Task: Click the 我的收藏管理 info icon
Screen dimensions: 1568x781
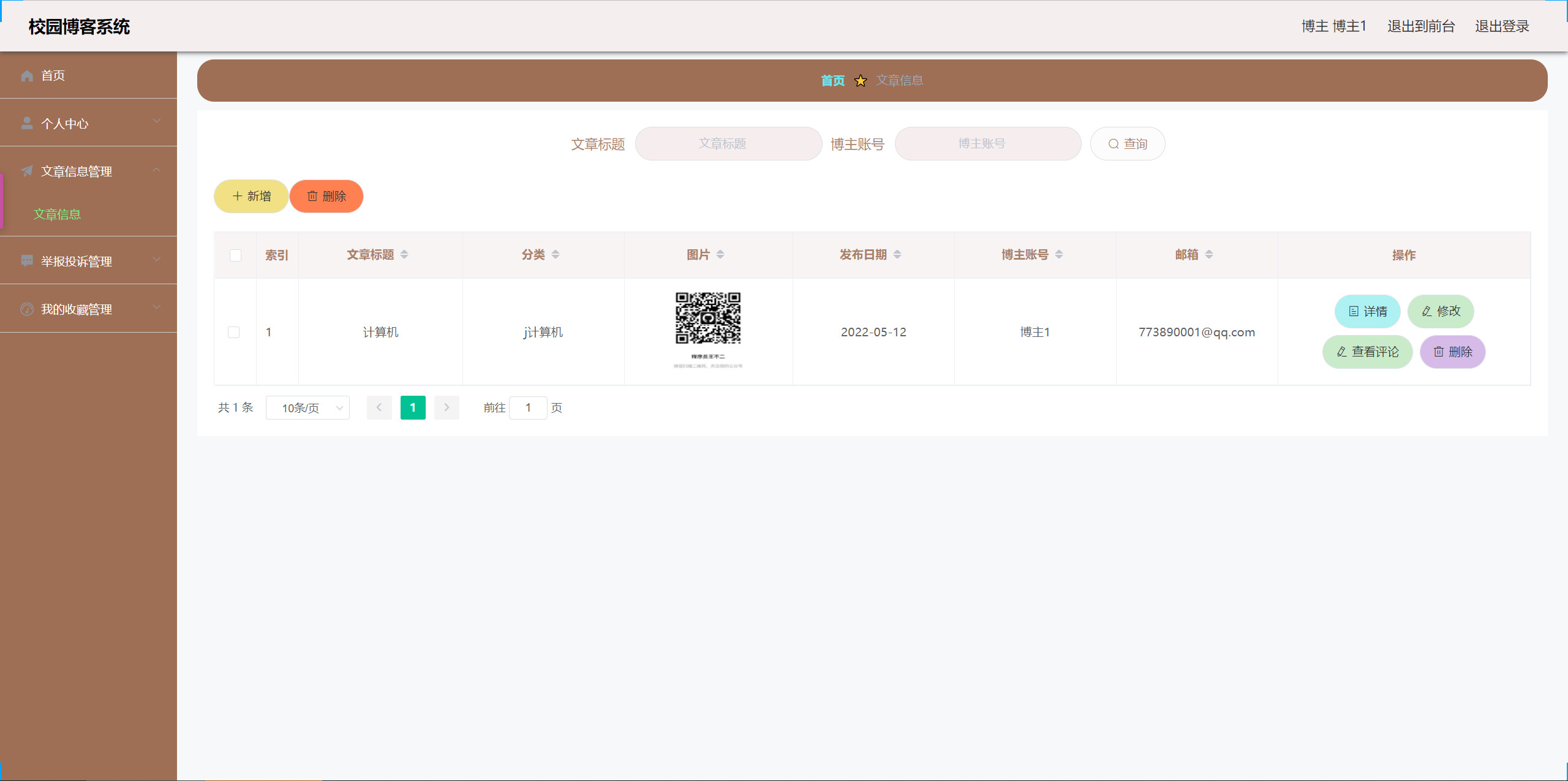Action: (x=27, y=309)
